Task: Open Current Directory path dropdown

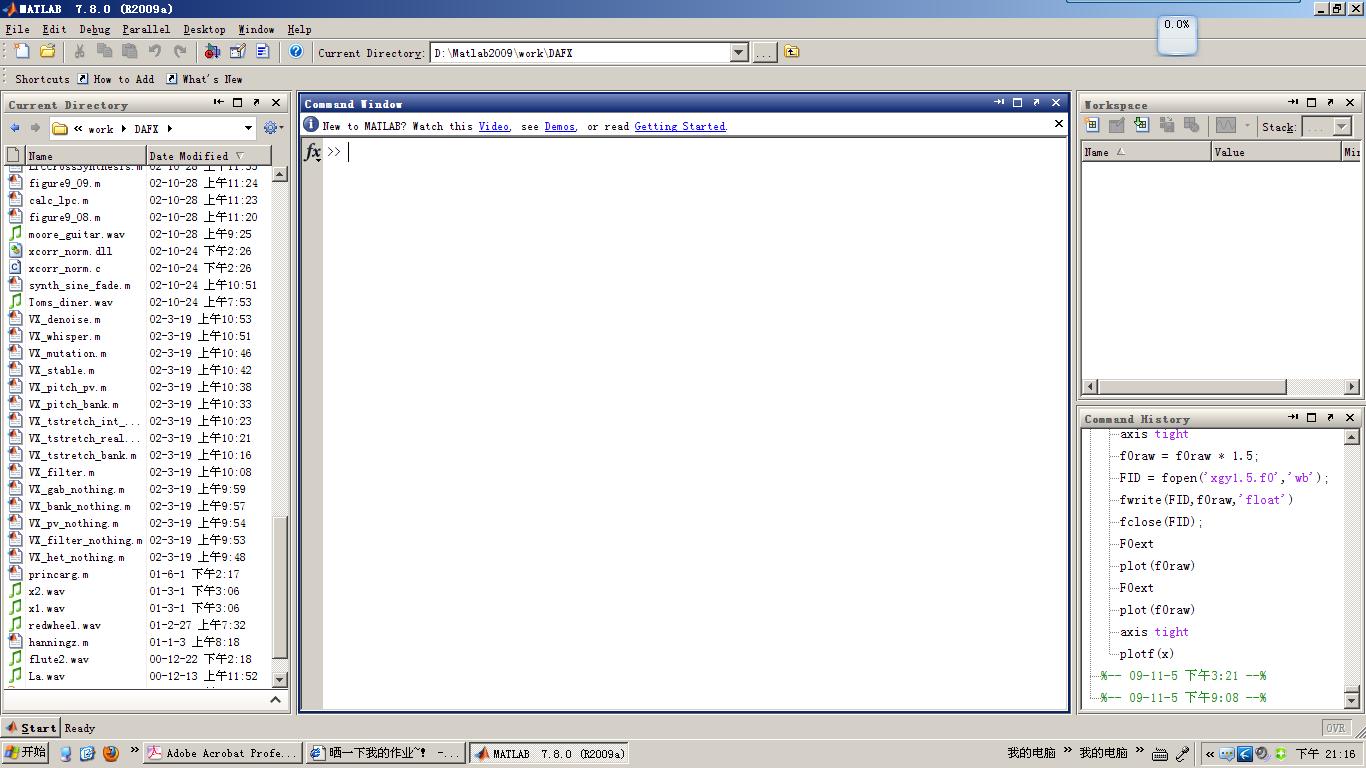Action: point(739,53)
